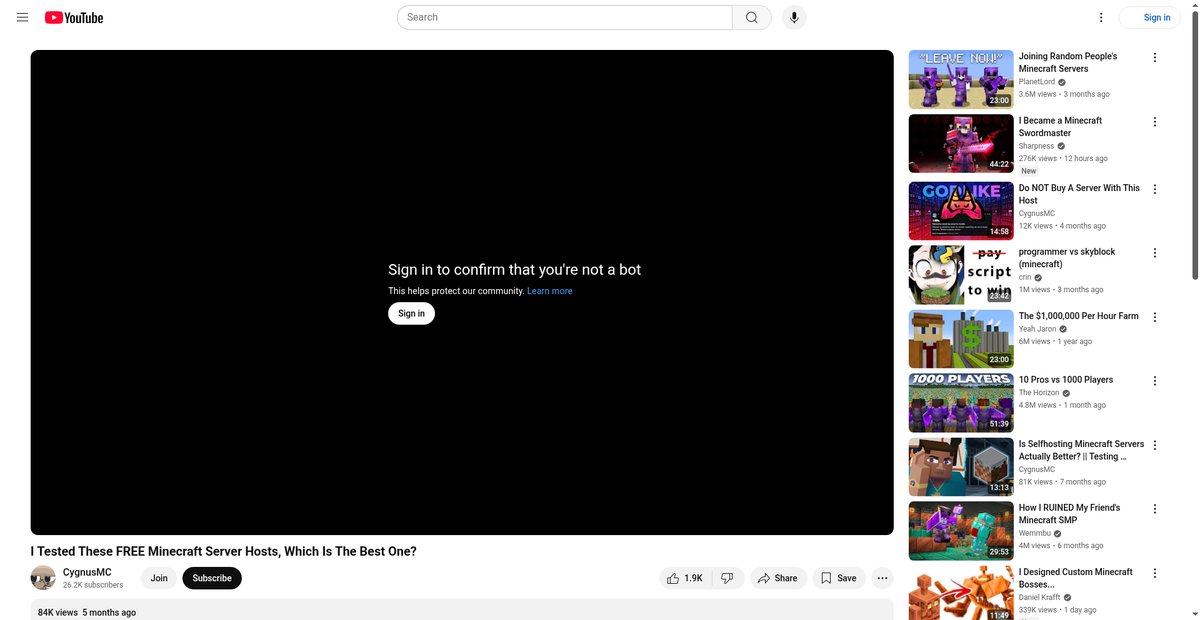1200x620 pixels.
Task: Open The $1,000,000 Per Hour Farm thumbnail
Action: (x=961, y=338)
